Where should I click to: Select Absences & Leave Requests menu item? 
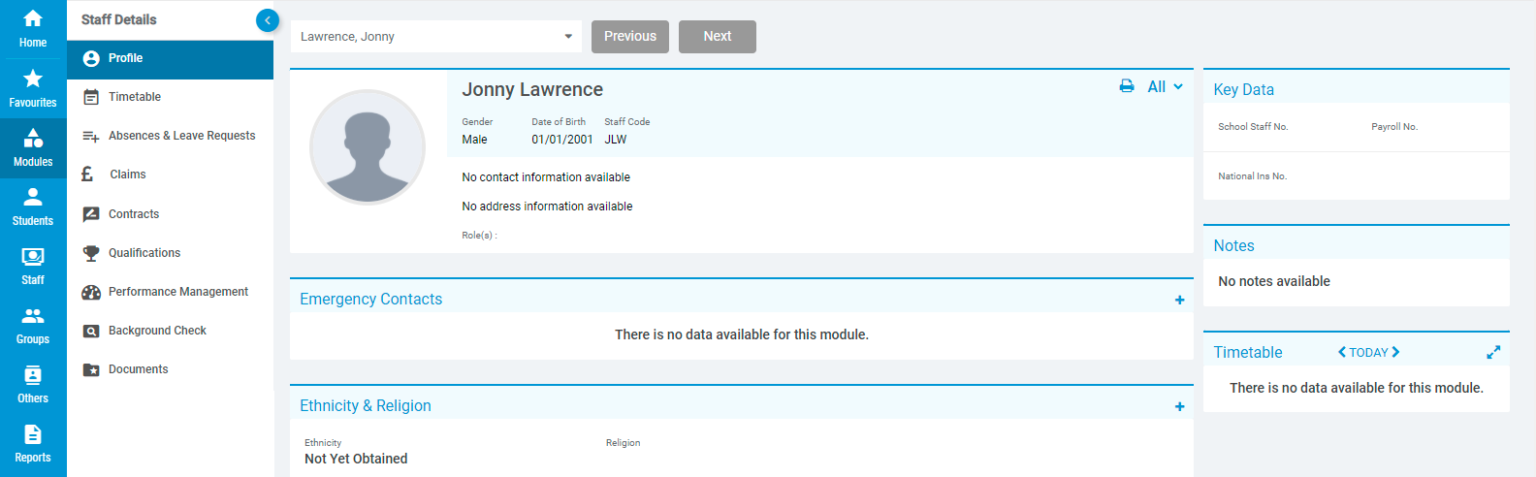(181, 136)
